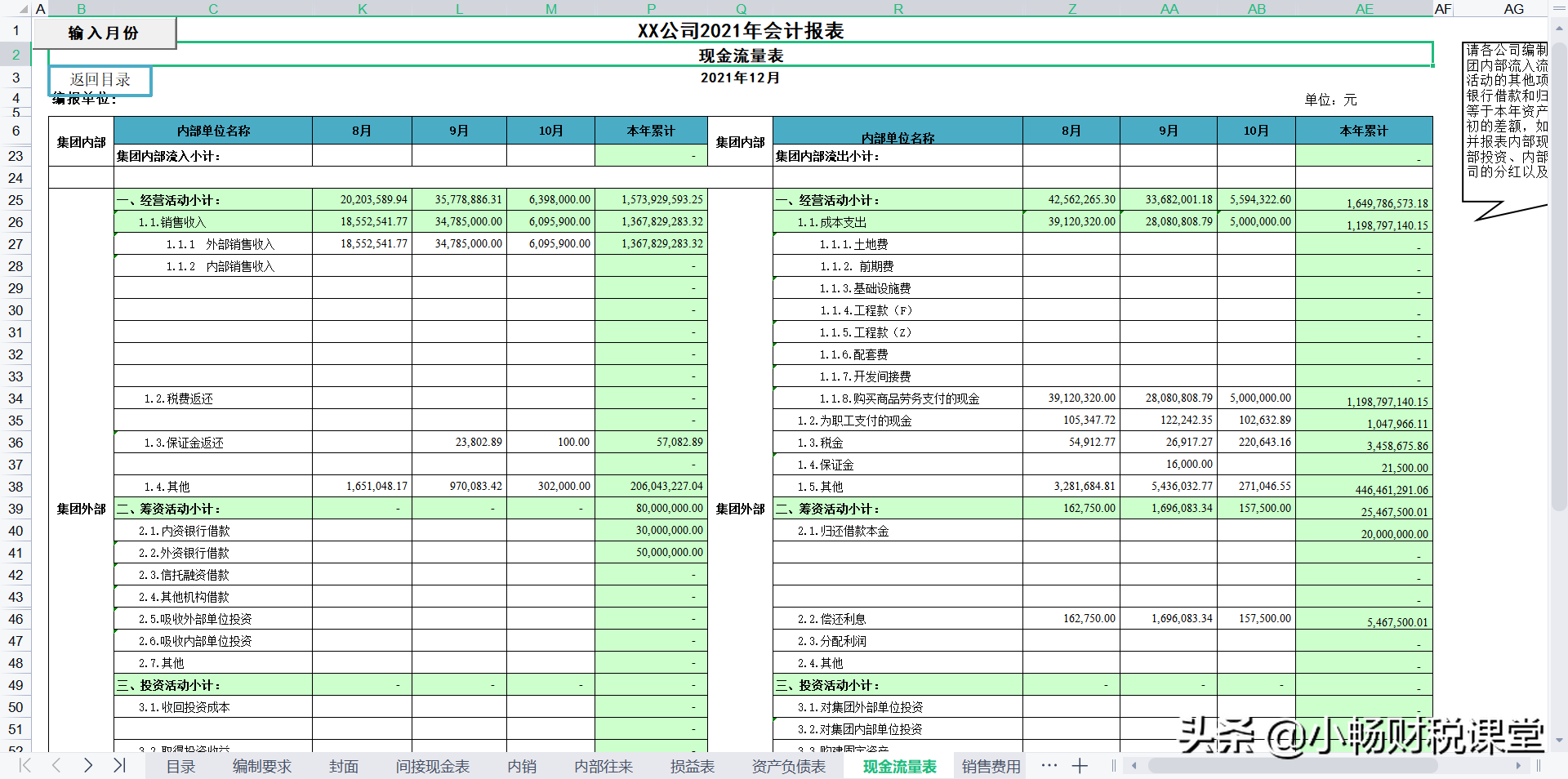The height and width of the screenshot is (779, 1568).
Task: Click the previous sheet navigation arrow
Action: [55, 766]
